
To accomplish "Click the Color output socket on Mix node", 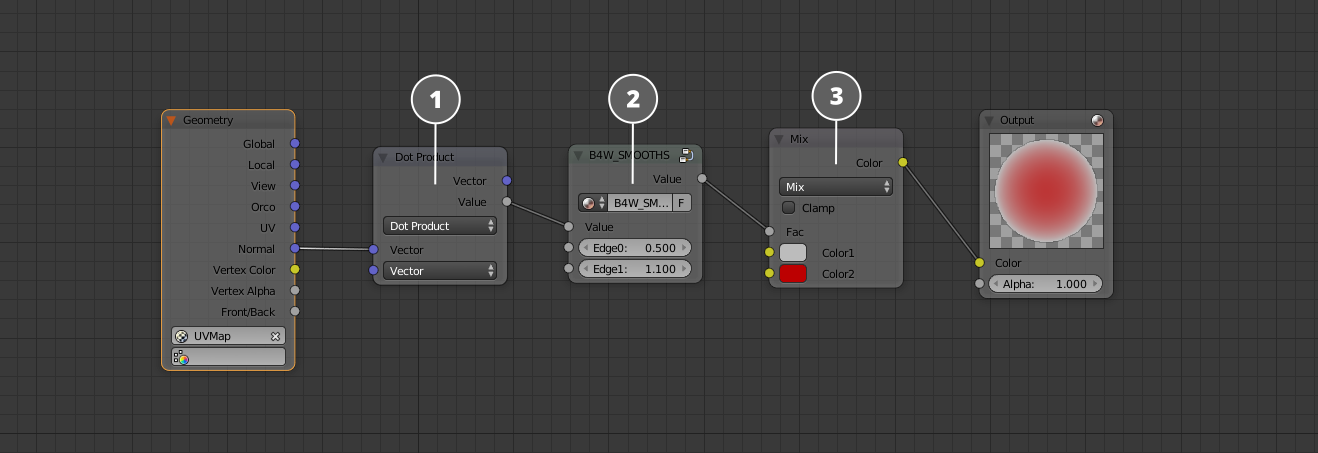I will (x=902, y=162).
